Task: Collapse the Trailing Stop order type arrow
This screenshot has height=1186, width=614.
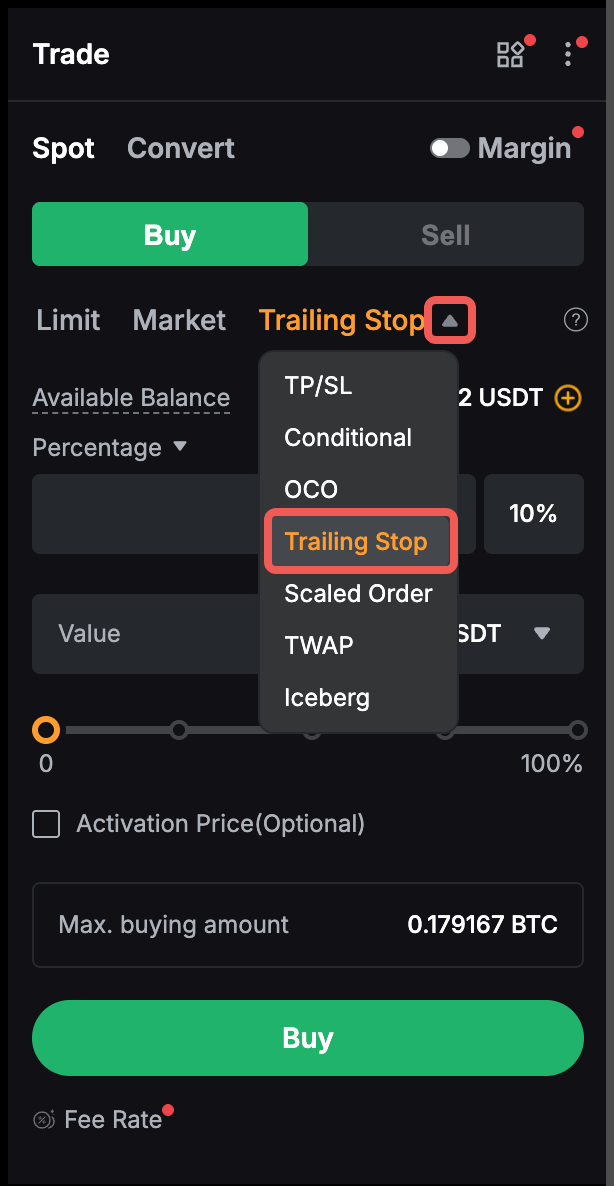Action: click(450, 321)
